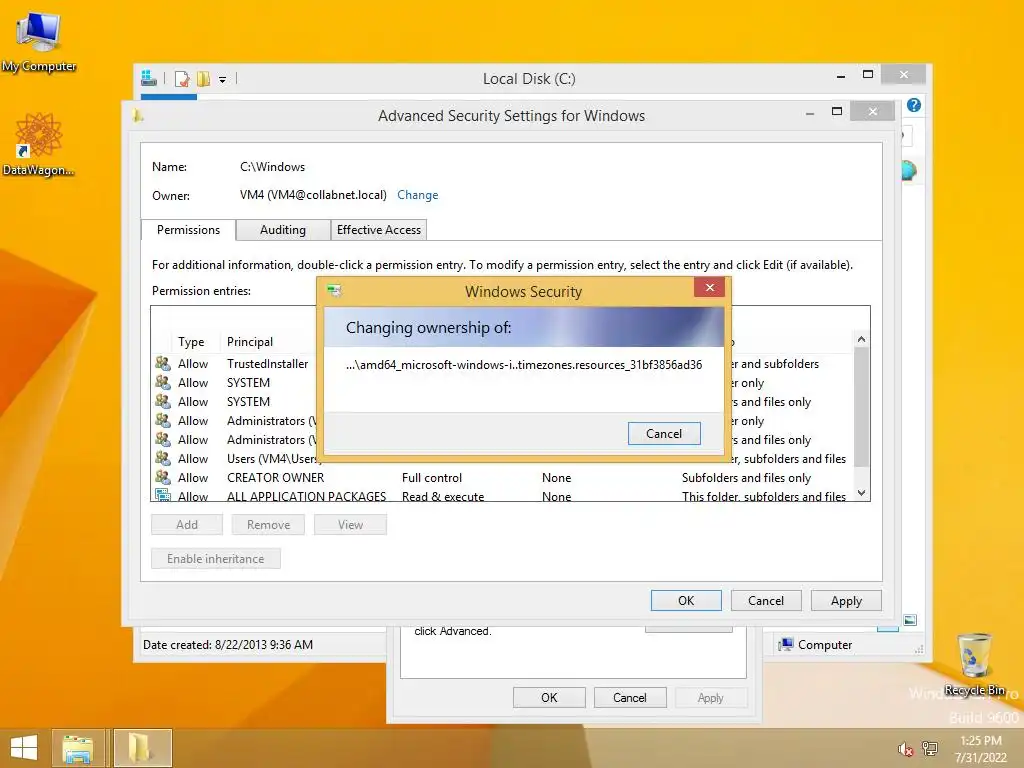1024x768 pixels.
Task: Maximize the Advanced Security Settings window
Action: [837, 112]
